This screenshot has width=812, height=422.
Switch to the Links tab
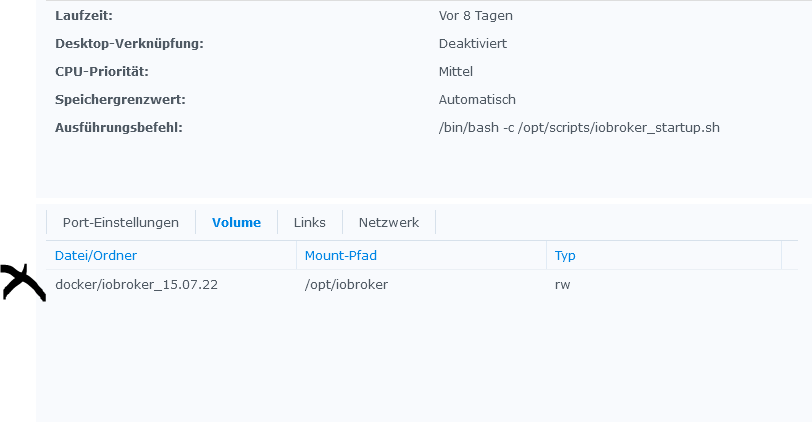click(309, 222)
